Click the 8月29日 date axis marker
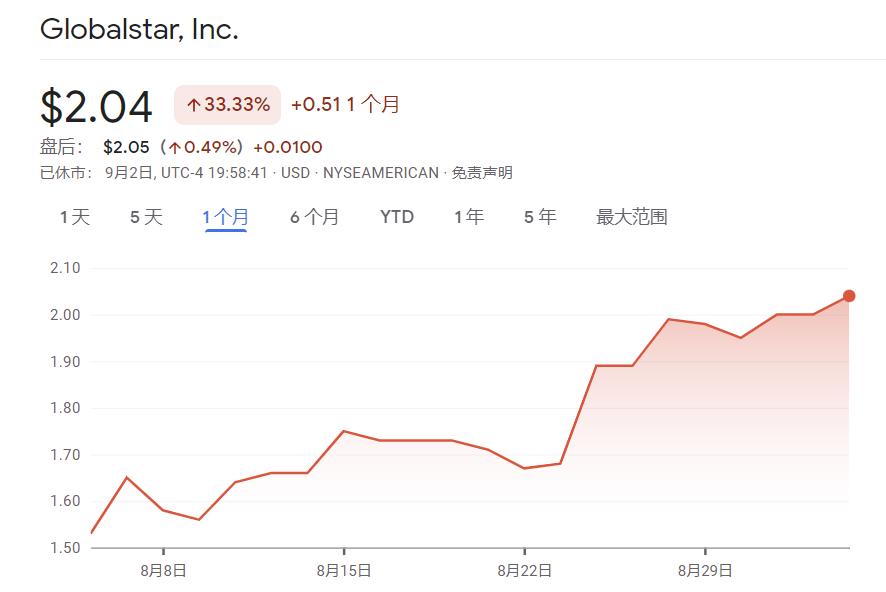This screenshot has height=592, width=886. coord(705,571)
